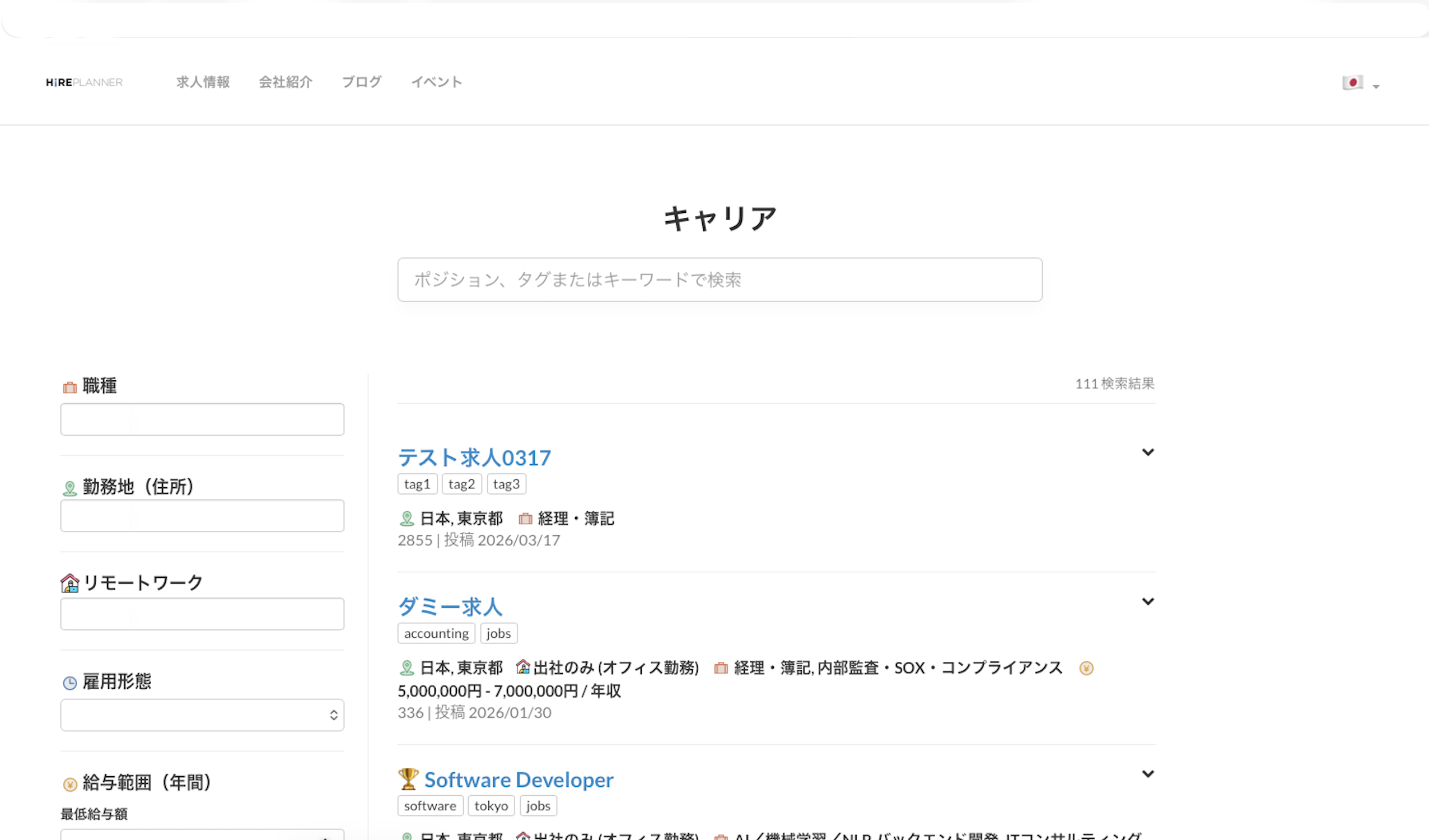Expand the テスト求人0317 job listing chevron
This screenshot has height=840, width=1429.
[x=1148, y=452]
